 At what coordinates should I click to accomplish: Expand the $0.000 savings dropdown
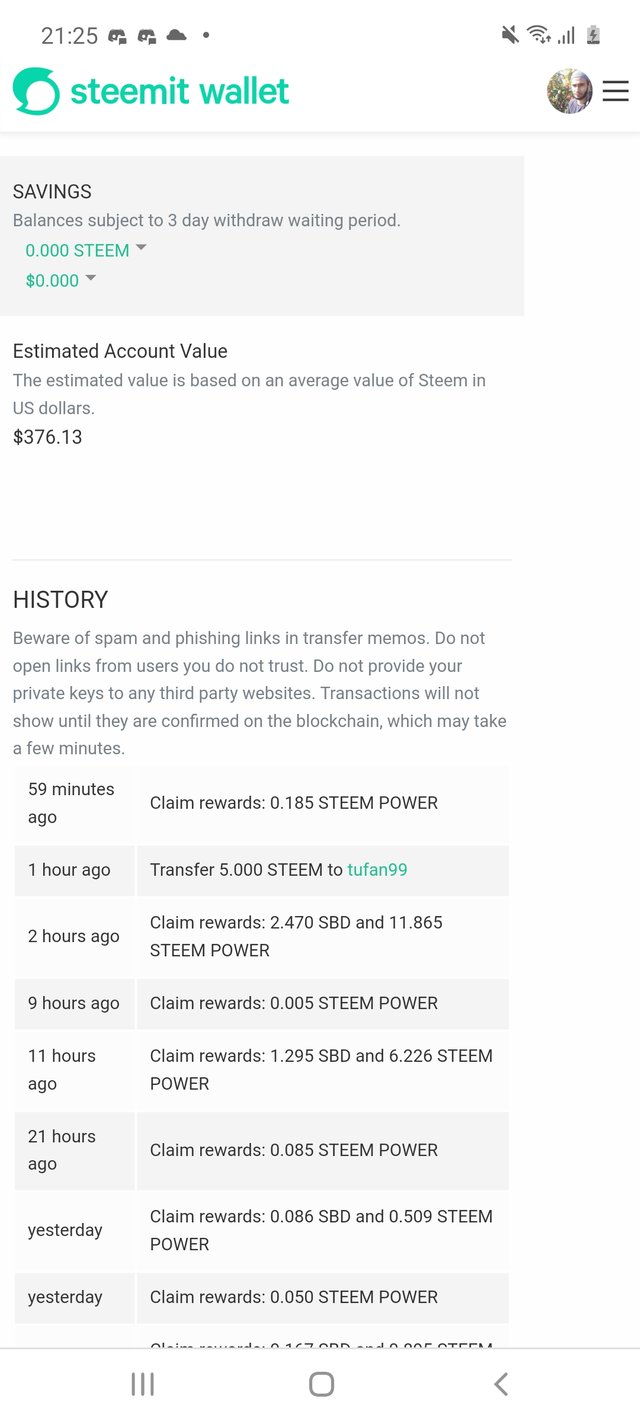pyautogui.click(x=61, y=280)
